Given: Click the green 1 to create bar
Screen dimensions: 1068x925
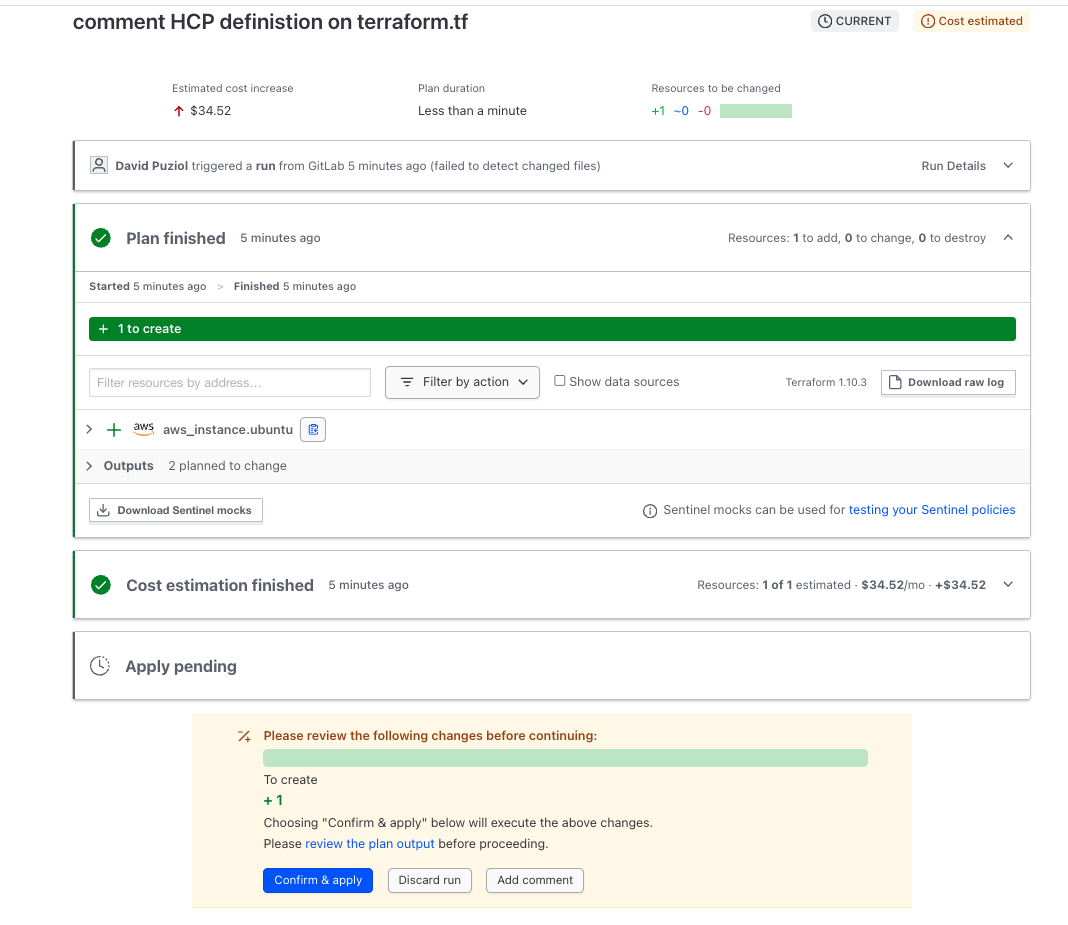Looking at the screenshot, I should tap(552, 329).
